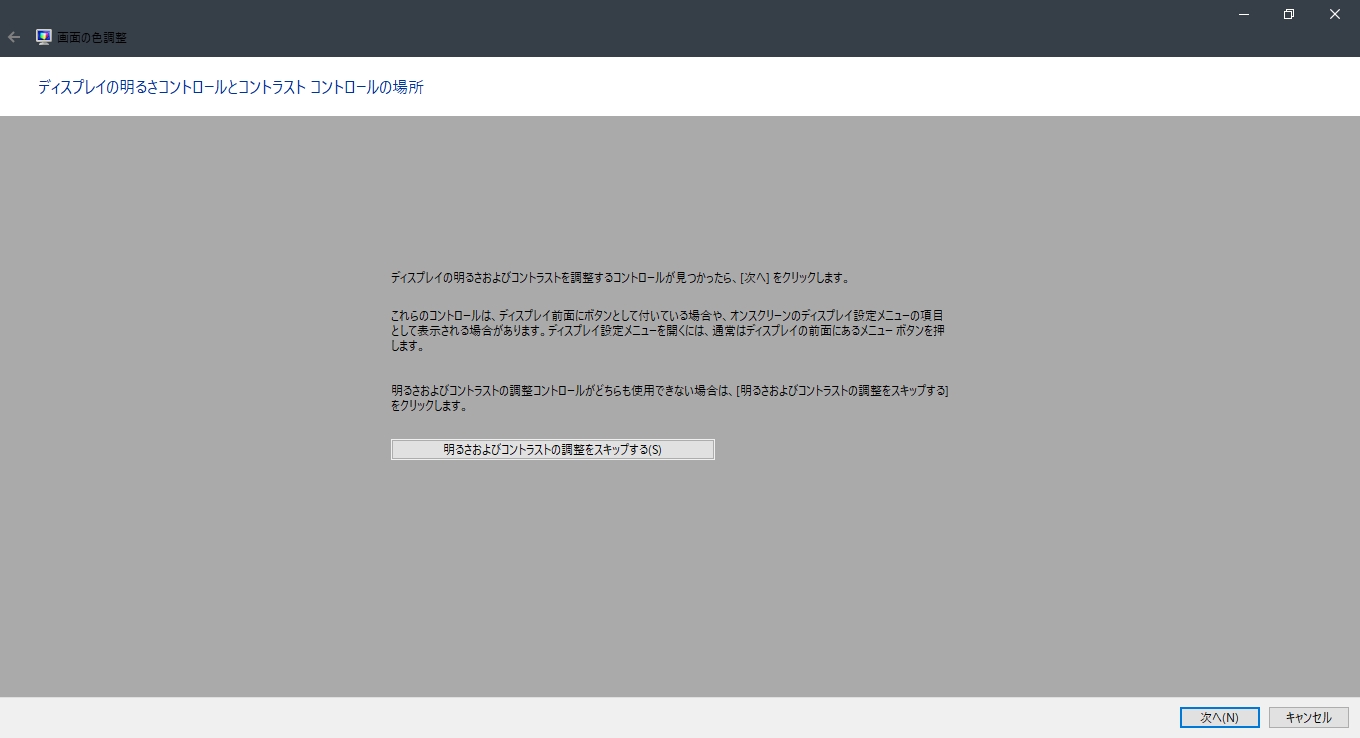
Task: Minimize the color calibration window
Action: 1244,14
